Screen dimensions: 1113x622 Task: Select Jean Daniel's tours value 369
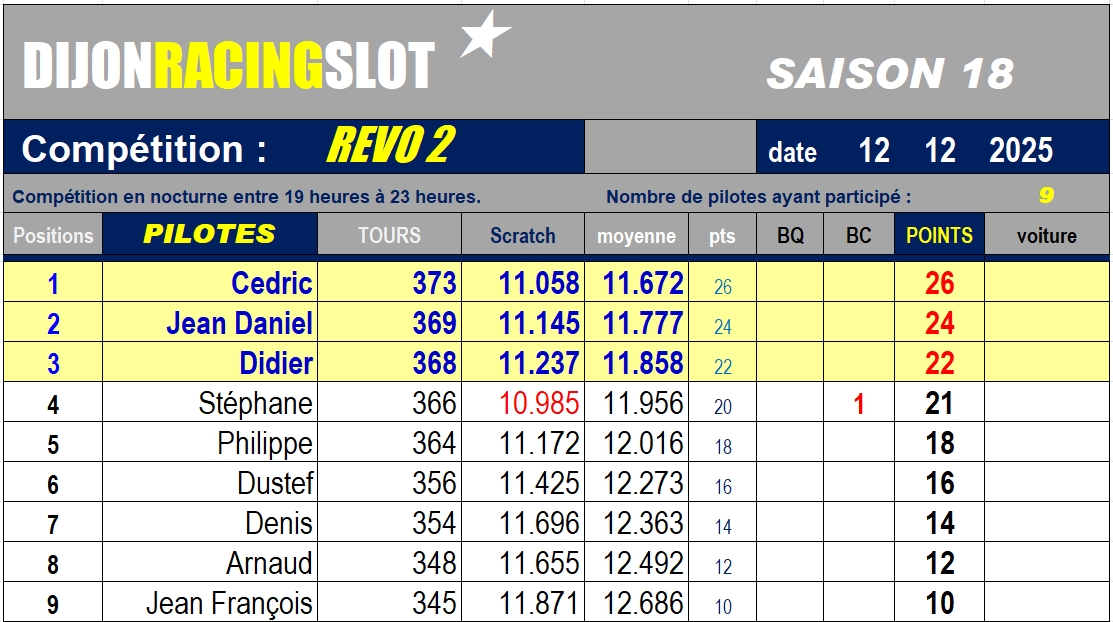[x=434, y=324]
